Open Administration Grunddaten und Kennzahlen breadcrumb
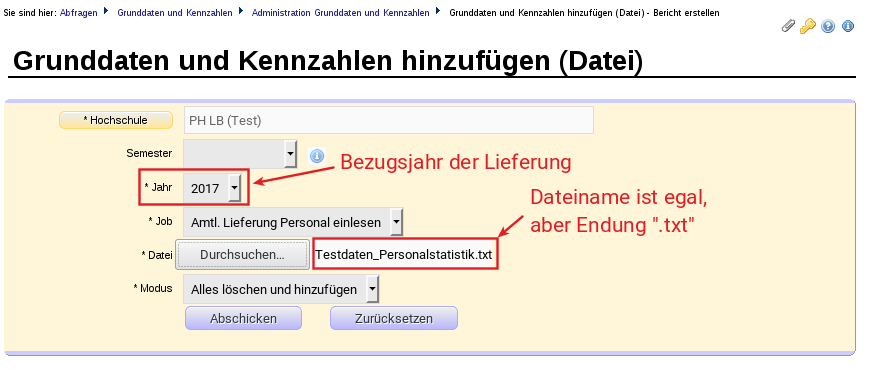Image resolution: width=869 pixels, height=370 pixels. click(340, 13)
